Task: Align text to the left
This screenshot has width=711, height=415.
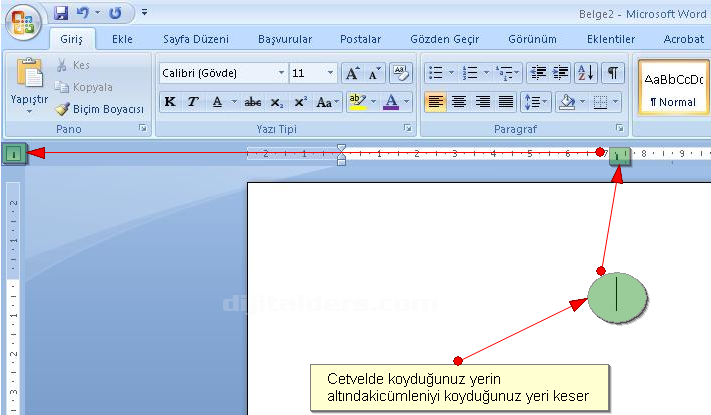Action: pos(435,102)
